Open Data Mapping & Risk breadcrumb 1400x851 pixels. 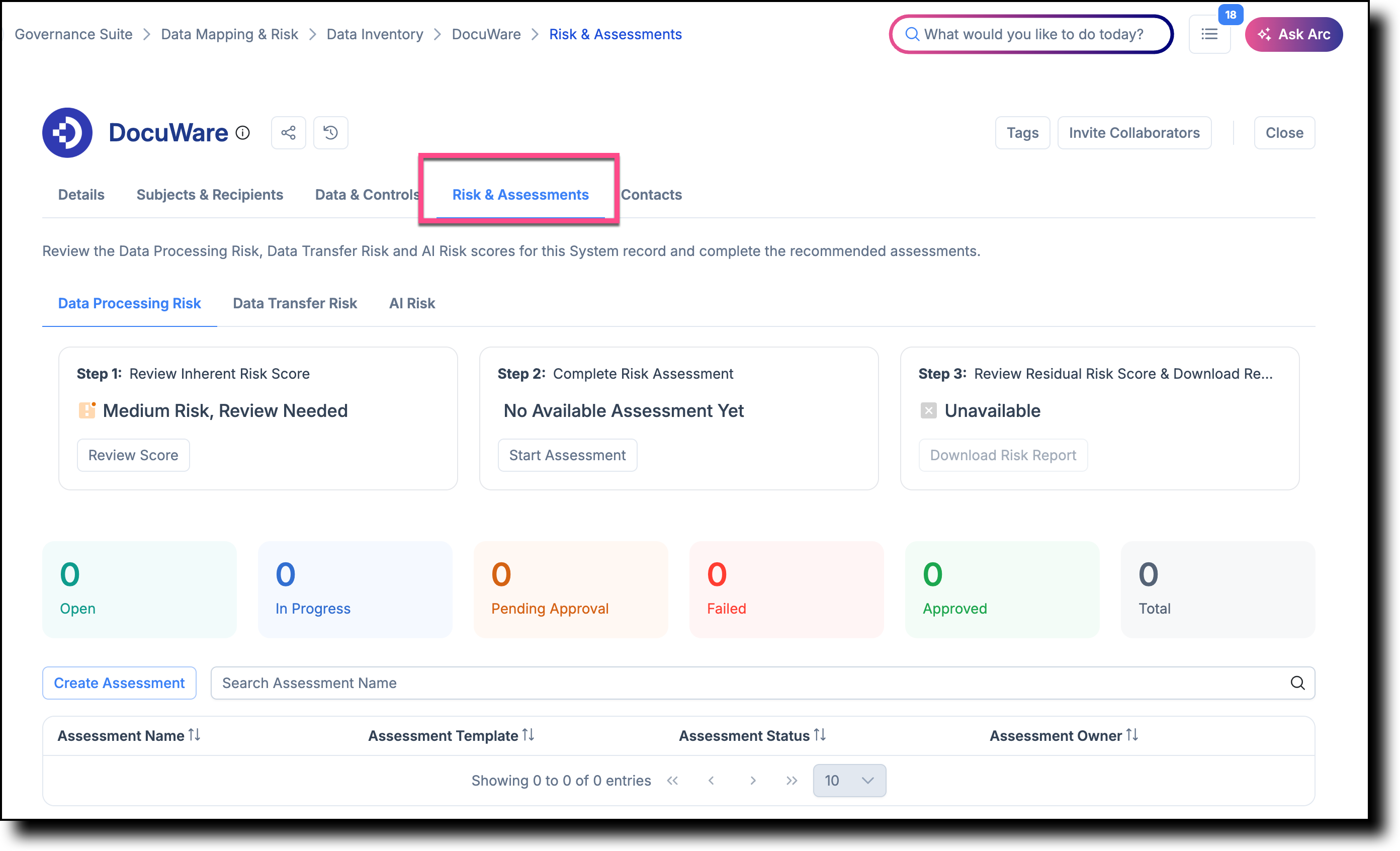tap(229, 34)
